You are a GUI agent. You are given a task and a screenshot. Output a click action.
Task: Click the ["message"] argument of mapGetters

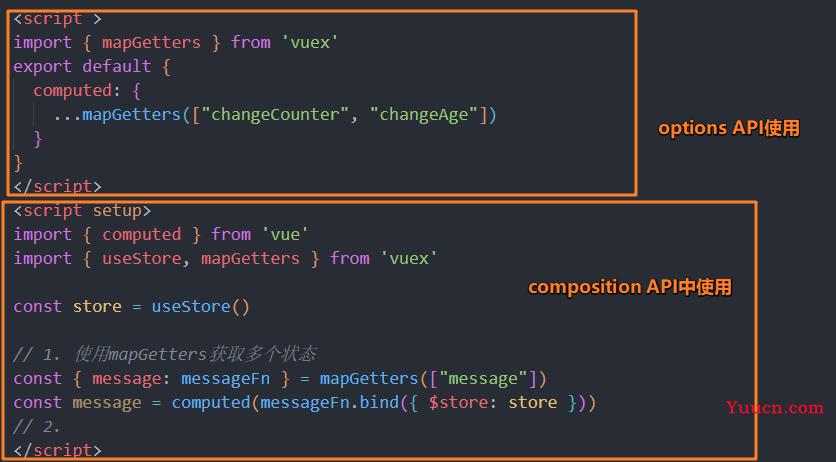483,379
